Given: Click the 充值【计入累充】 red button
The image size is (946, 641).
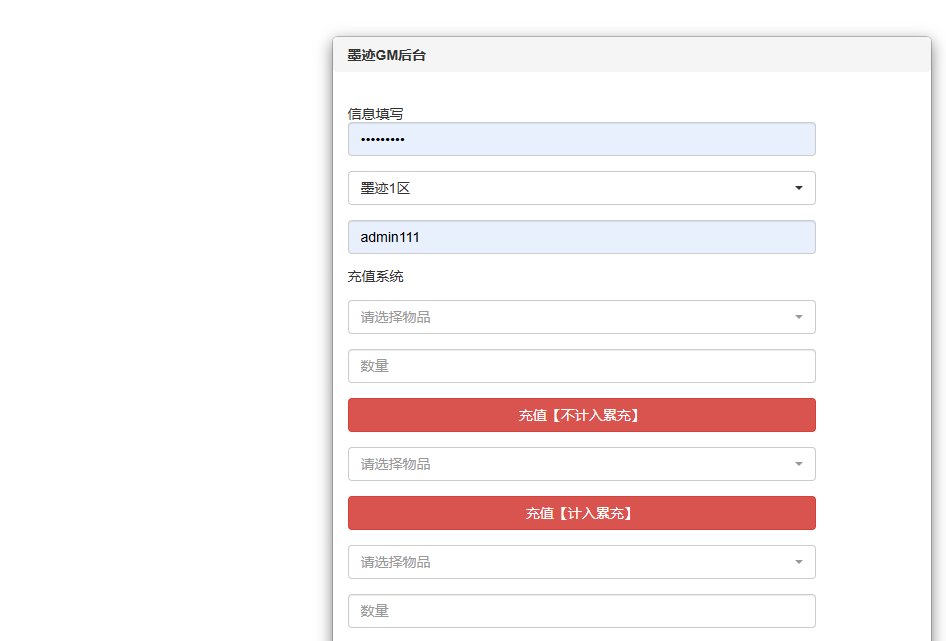Looking at the screenshot, I should (582, 514).
